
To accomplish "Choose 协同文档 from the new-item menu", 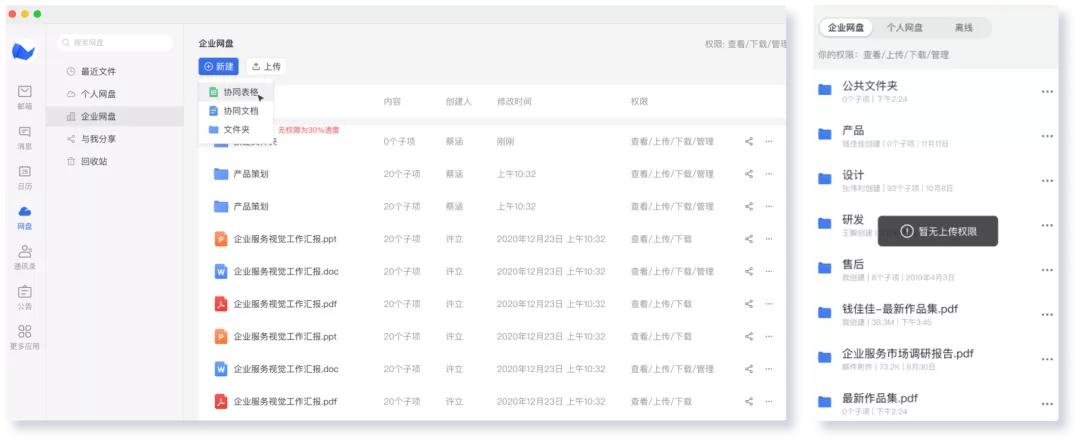I will pyautogui.click(x=236, y=110).
